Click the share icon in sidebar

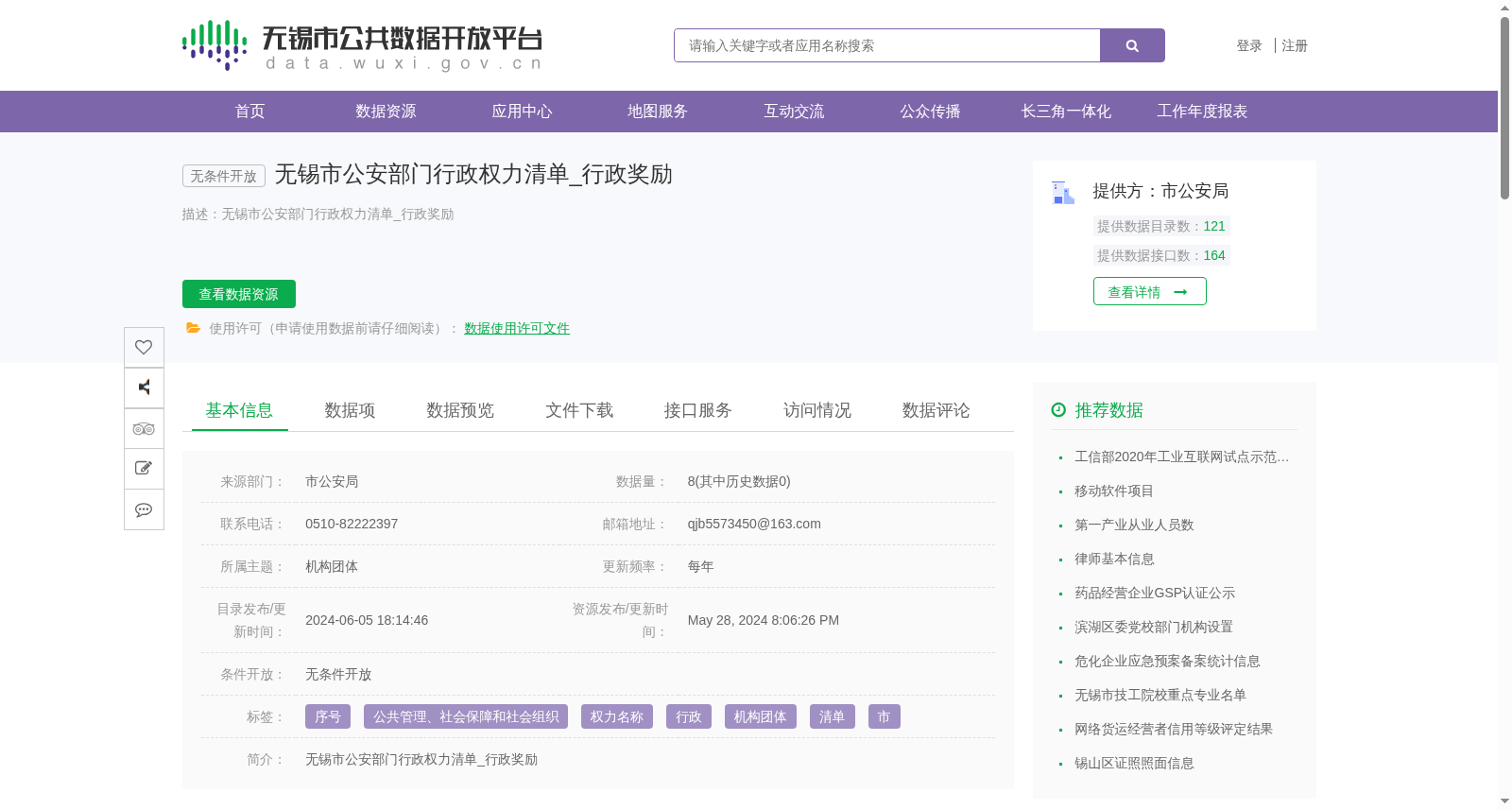(x=144, y=388)
